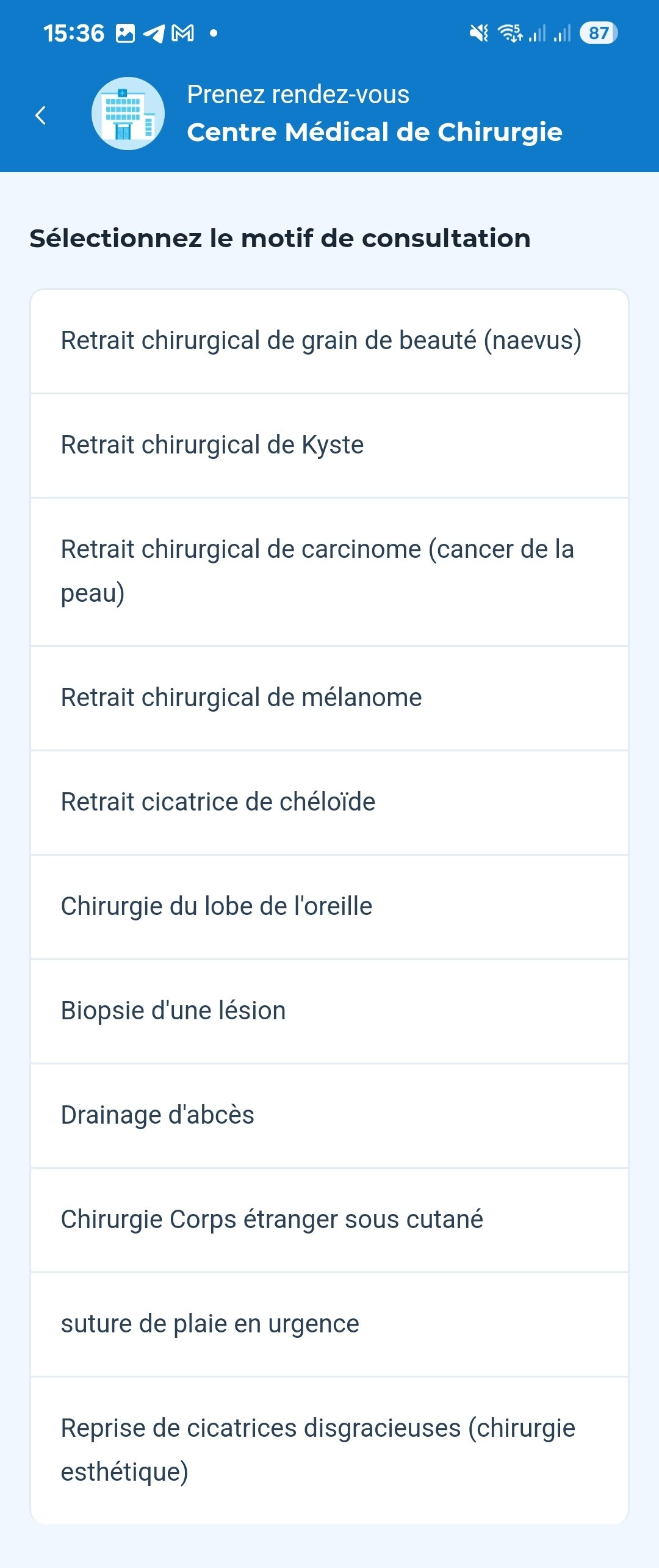Pick Chirurgie Corps étranger sous cutané
Screen dimensions: 659x1568
[329, 1220]
